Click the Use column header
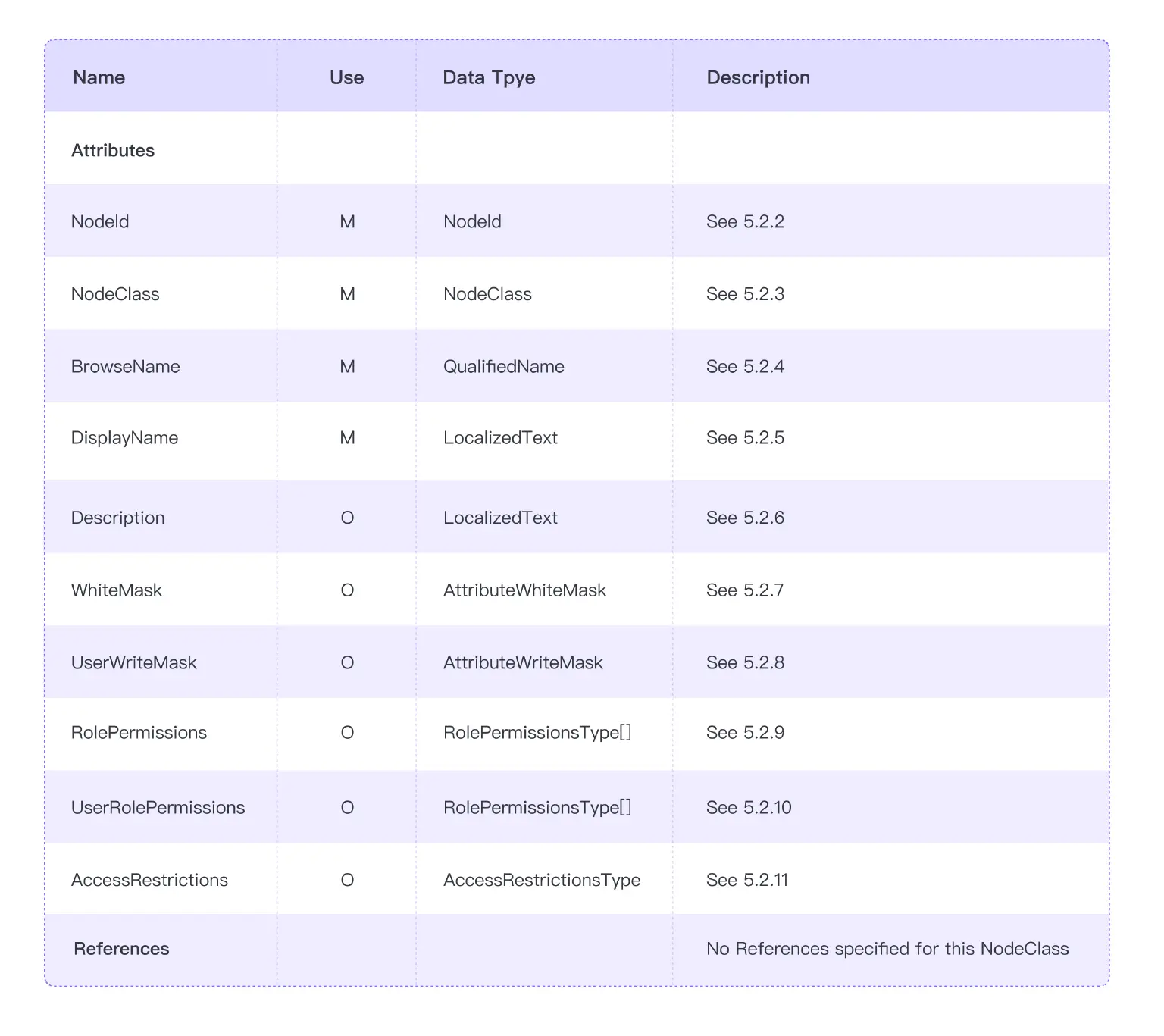 (x=346, y=77)
